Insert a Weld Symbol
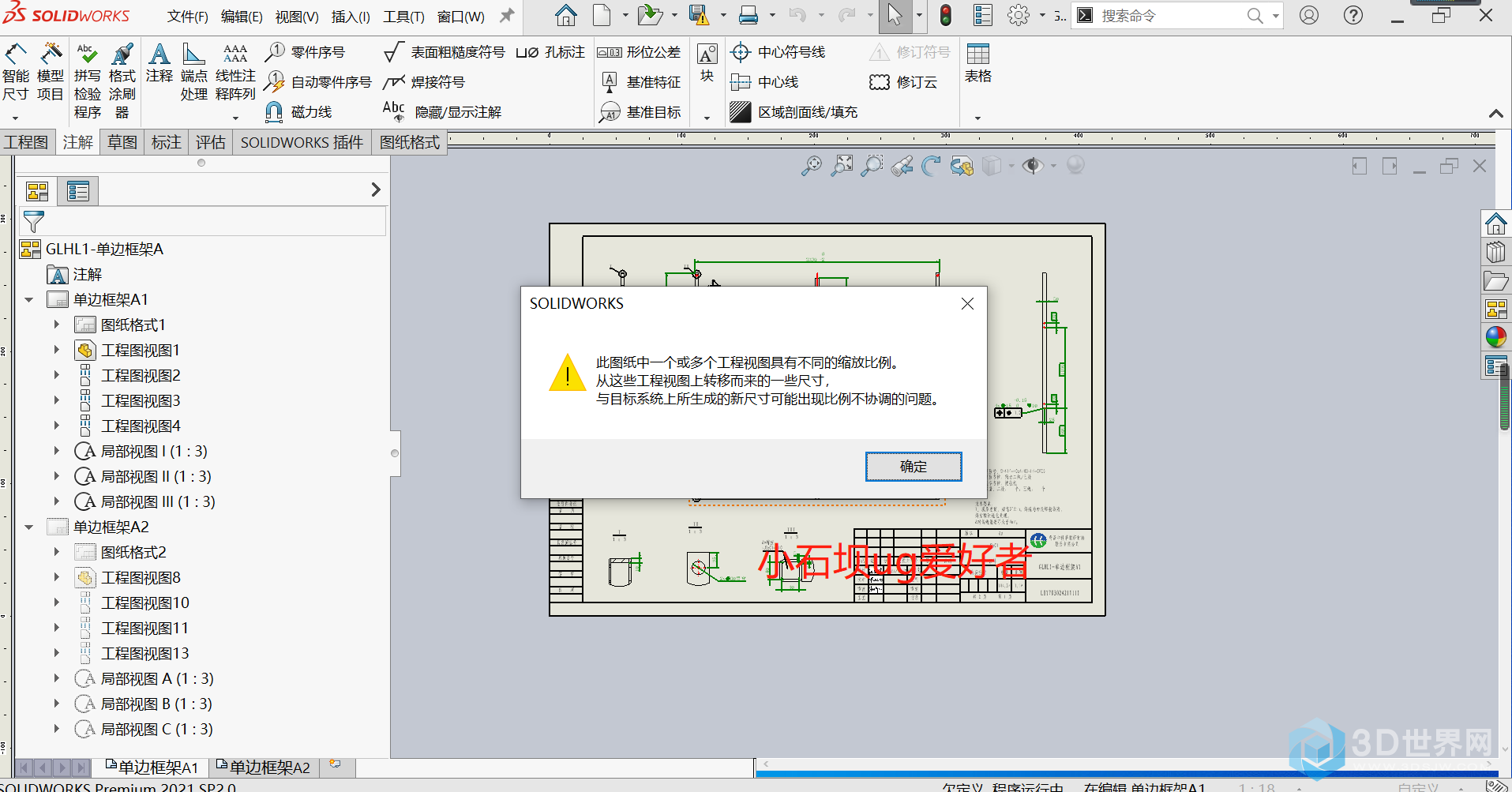 423,82
